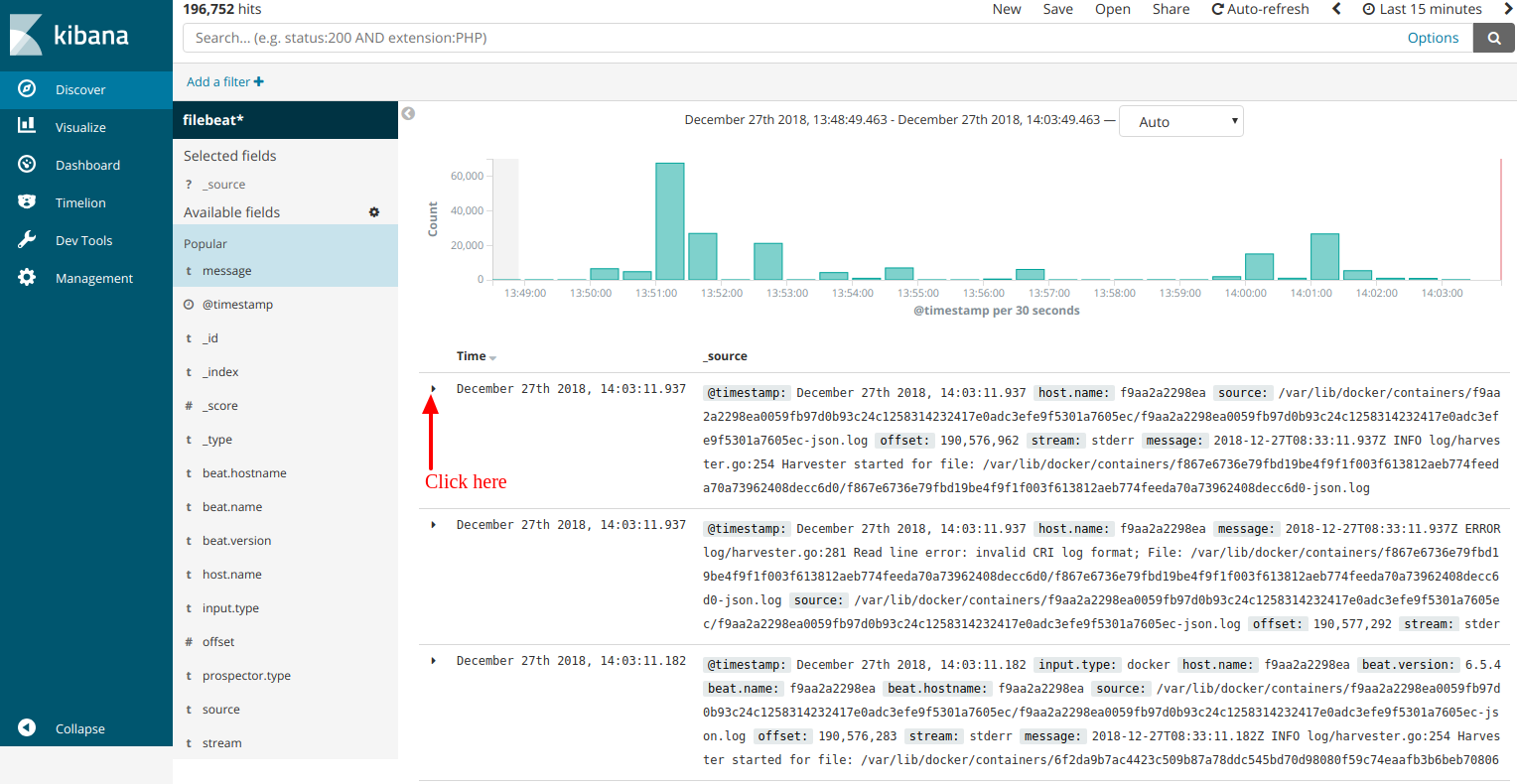Click the _source column header
This screenshot has width=1517, height=784.
tap(725, 356)
